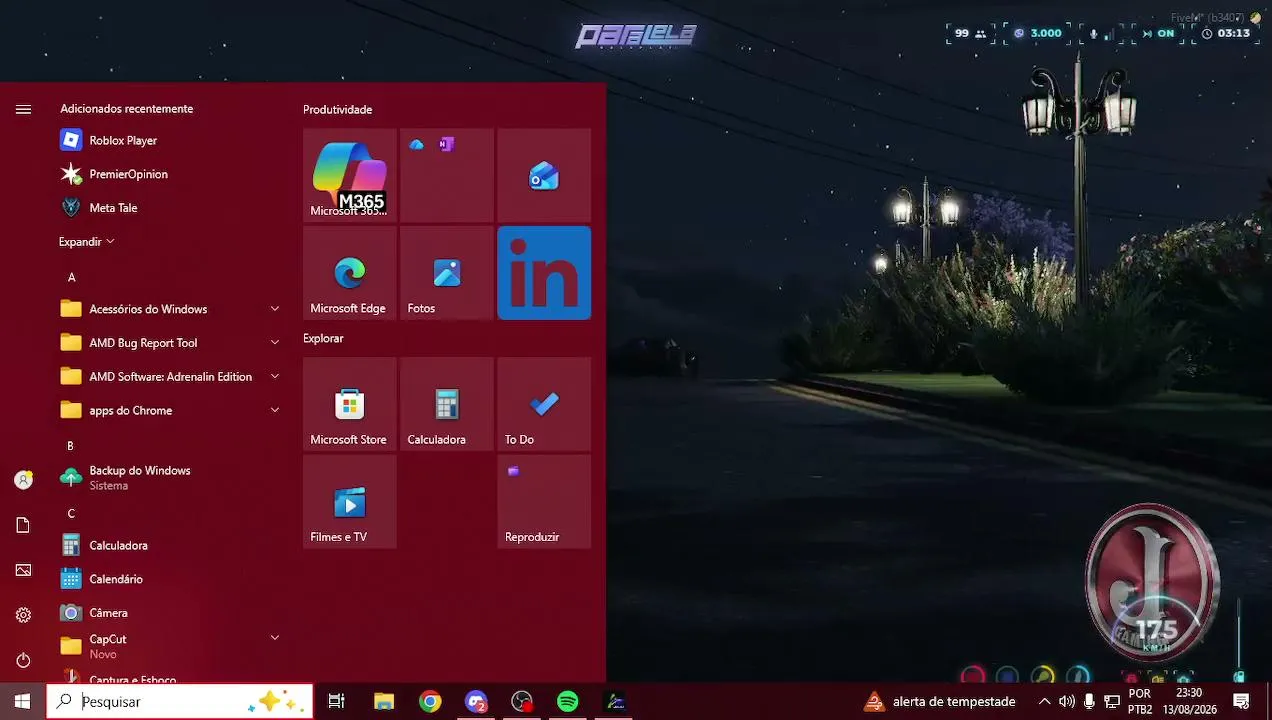Click the Pesquisar search box
The height and width of the screenshot is (720, 1272).
coord(180,702)
